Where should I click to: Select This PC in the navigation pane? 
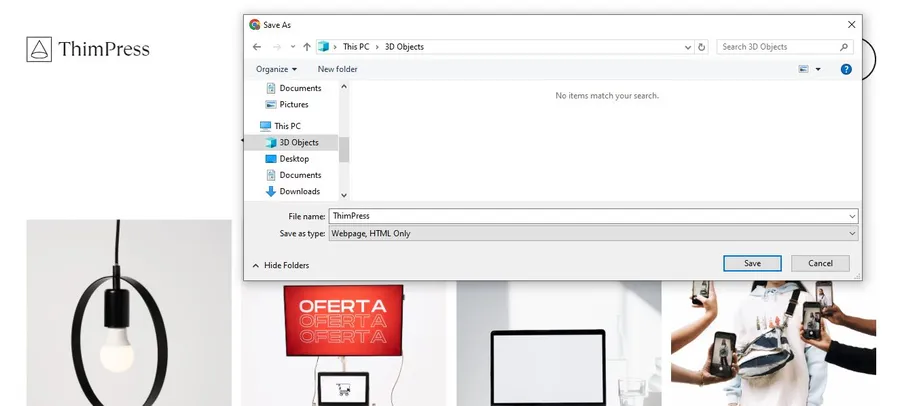(x=280, y=126)
